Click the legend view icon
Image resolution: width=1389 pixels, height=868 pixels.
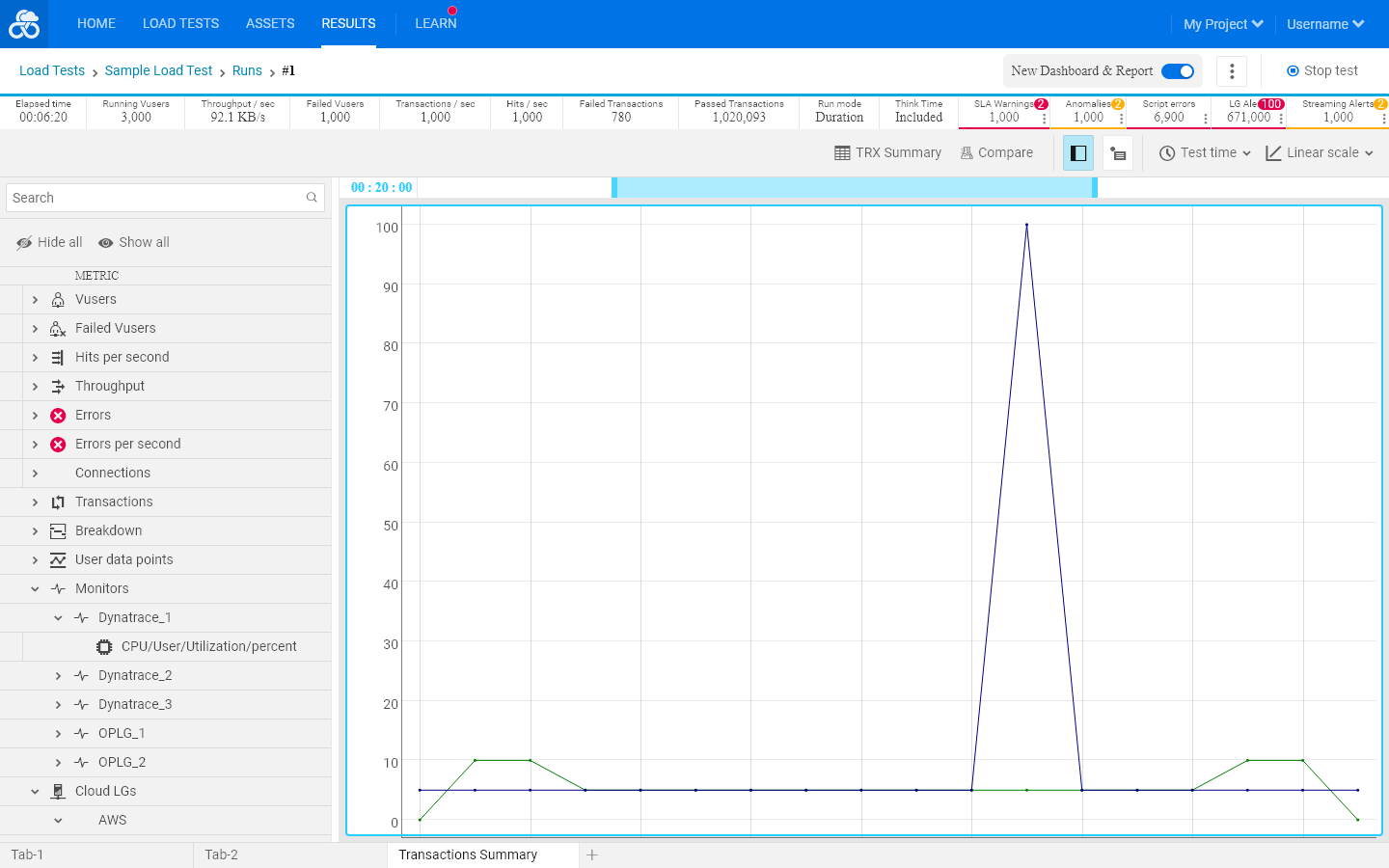coord(1118,153)
